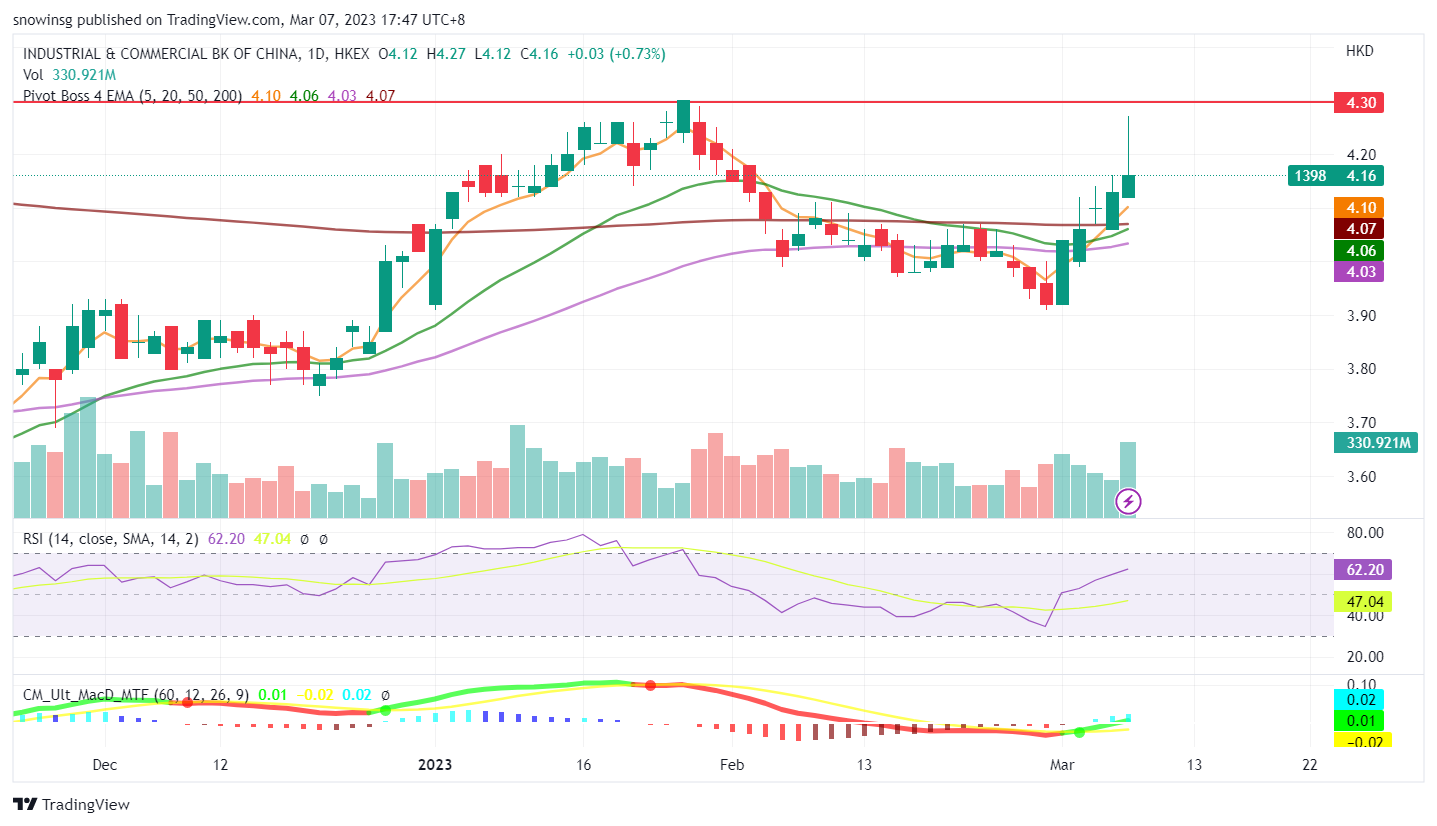Viewport: 1437px width, 826px height.
Task: Click the green 4.06 EMA label
Action: pyautogui.click(x=1359, y=249)
